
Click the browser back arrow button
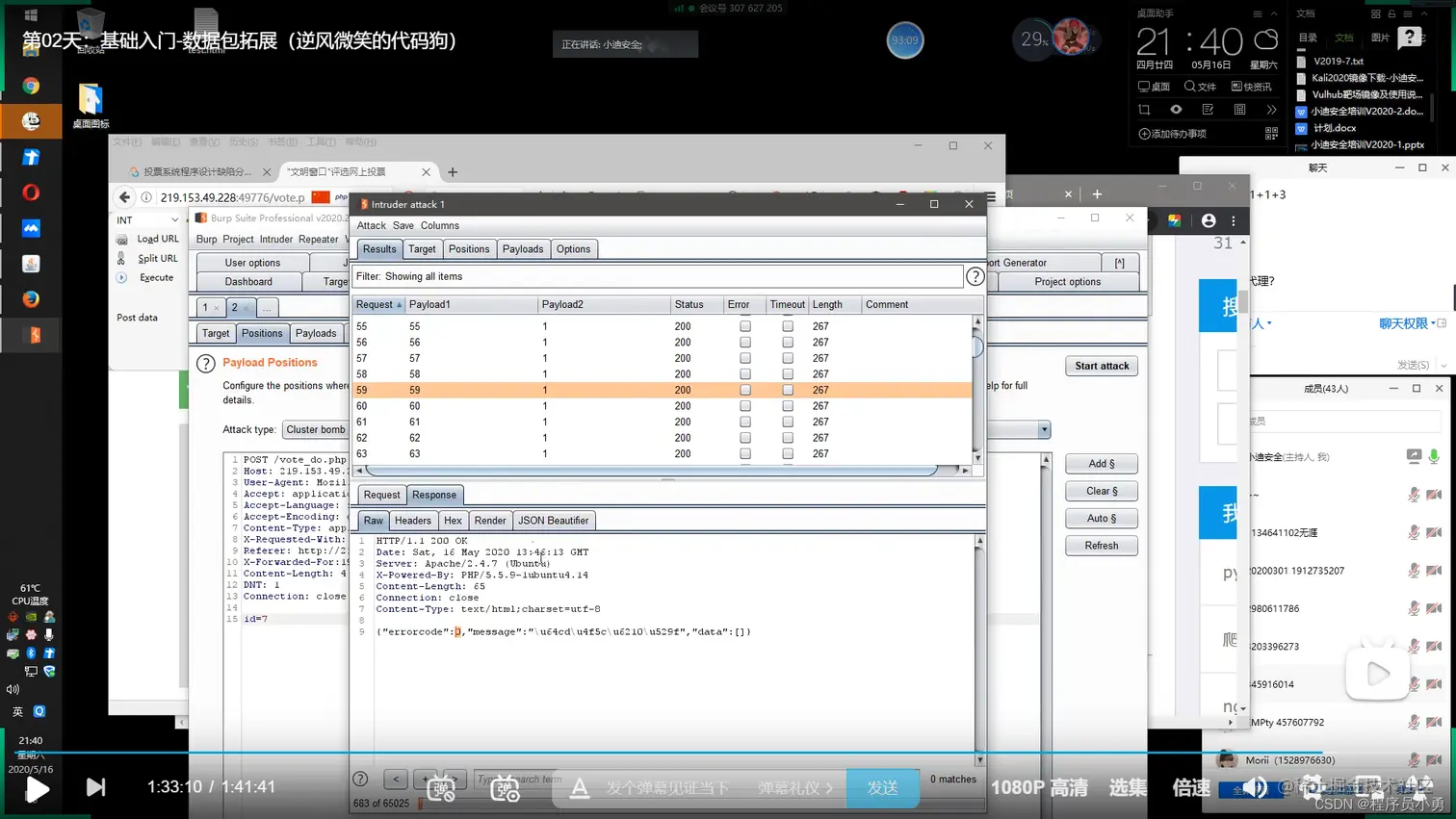[x=124, y=197]
